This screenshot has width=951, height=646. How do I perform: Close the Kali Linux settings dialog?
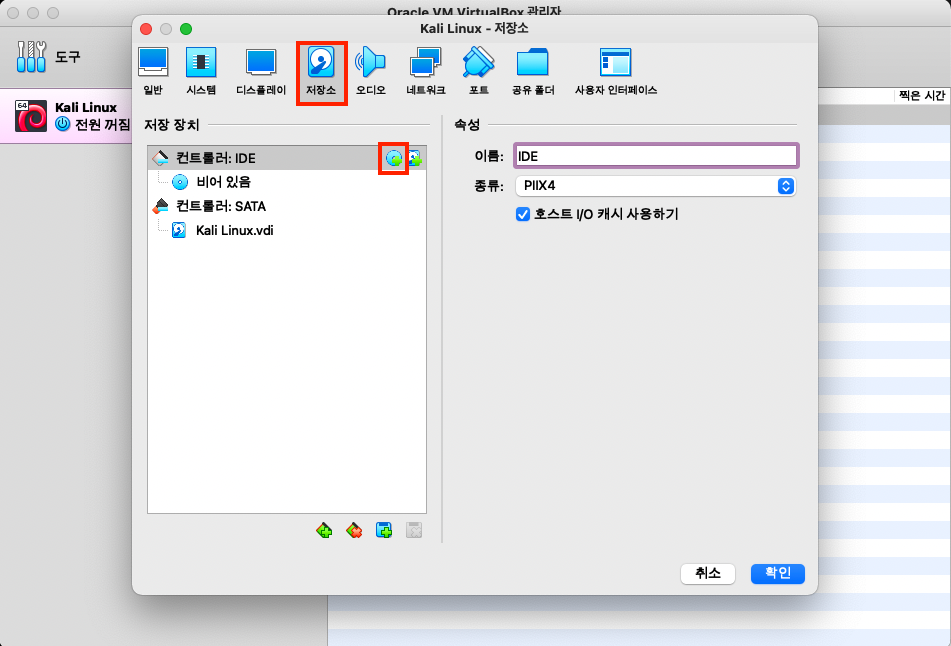(x=146, y=29)
